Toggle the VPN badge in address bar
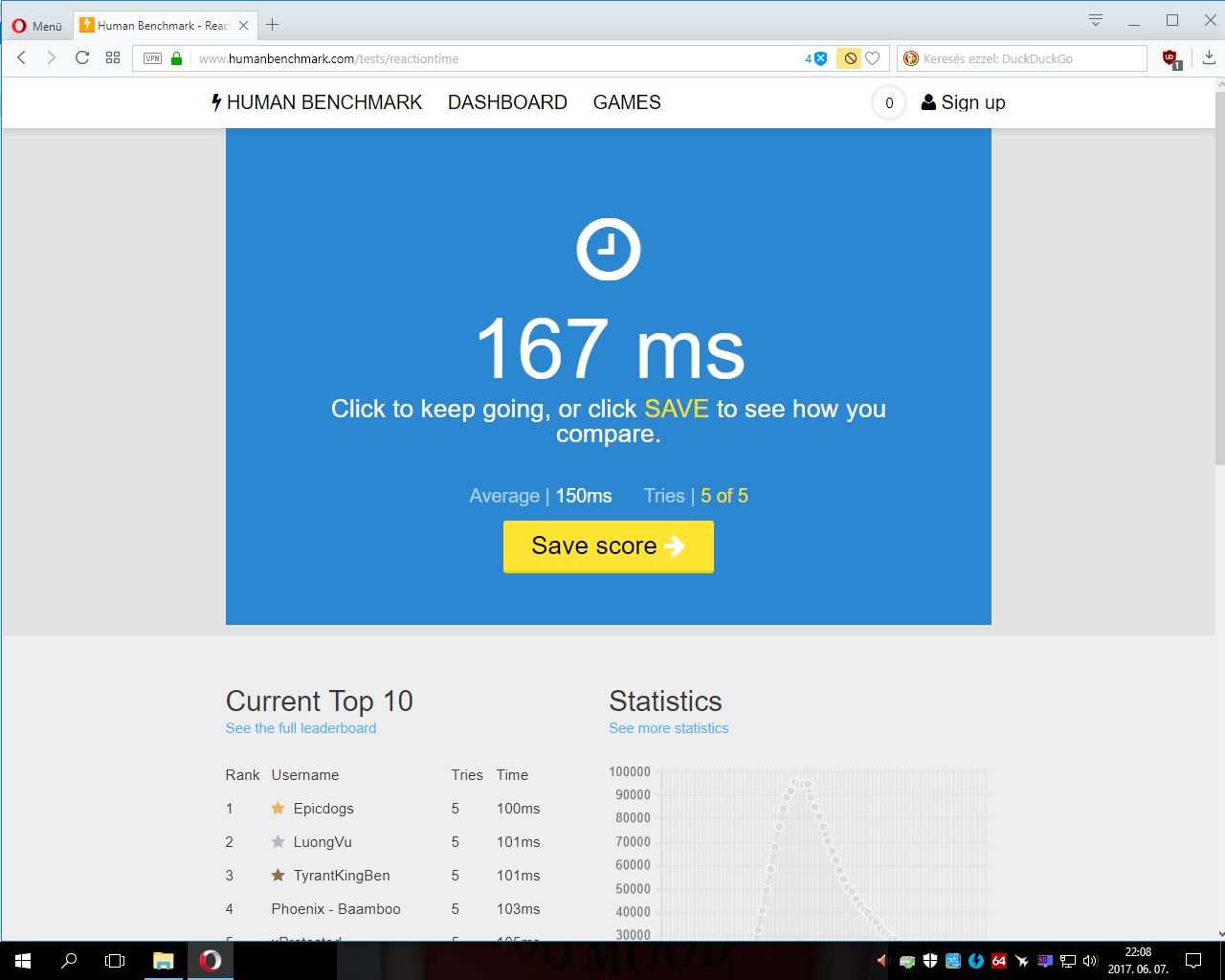 point(152,58)
